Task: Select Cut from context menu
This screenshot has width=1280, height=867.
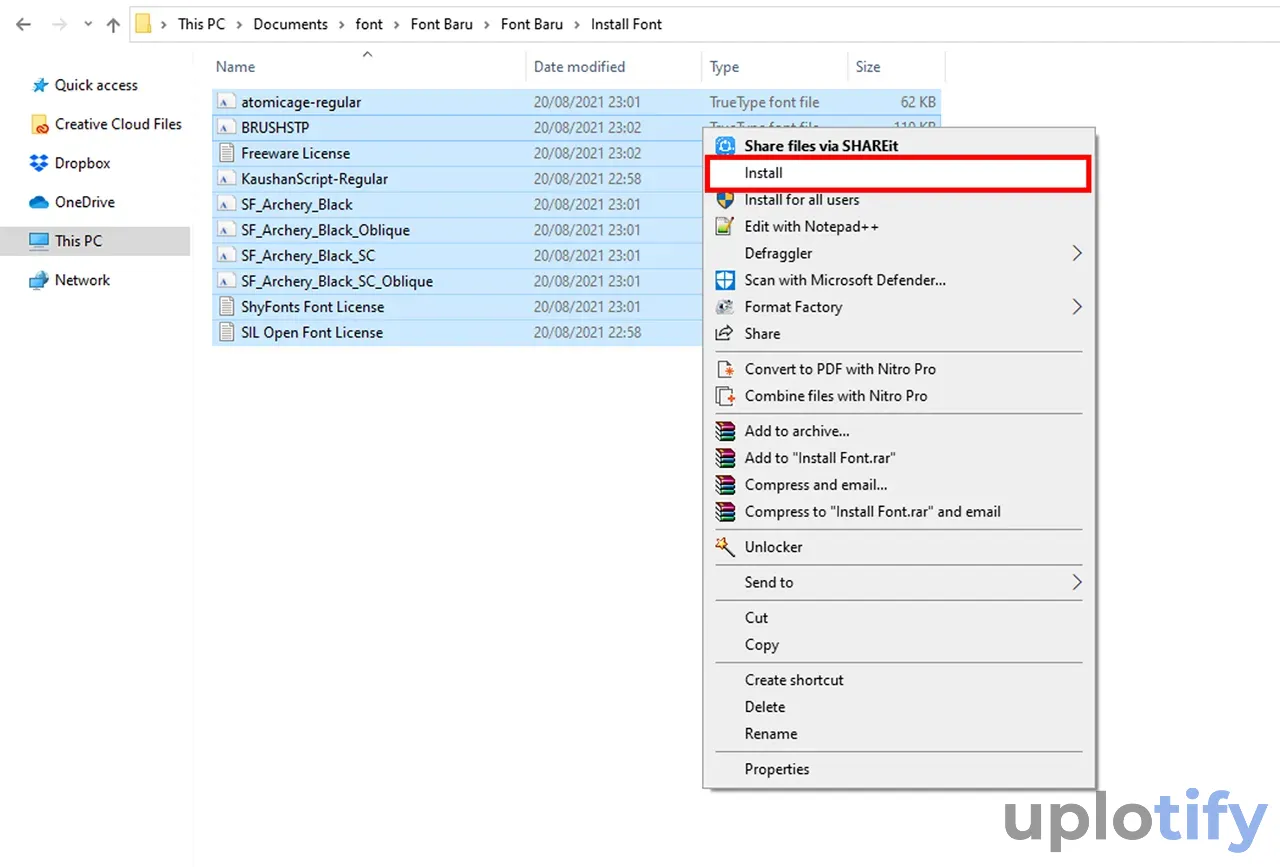Action: [x=756, y=618]
